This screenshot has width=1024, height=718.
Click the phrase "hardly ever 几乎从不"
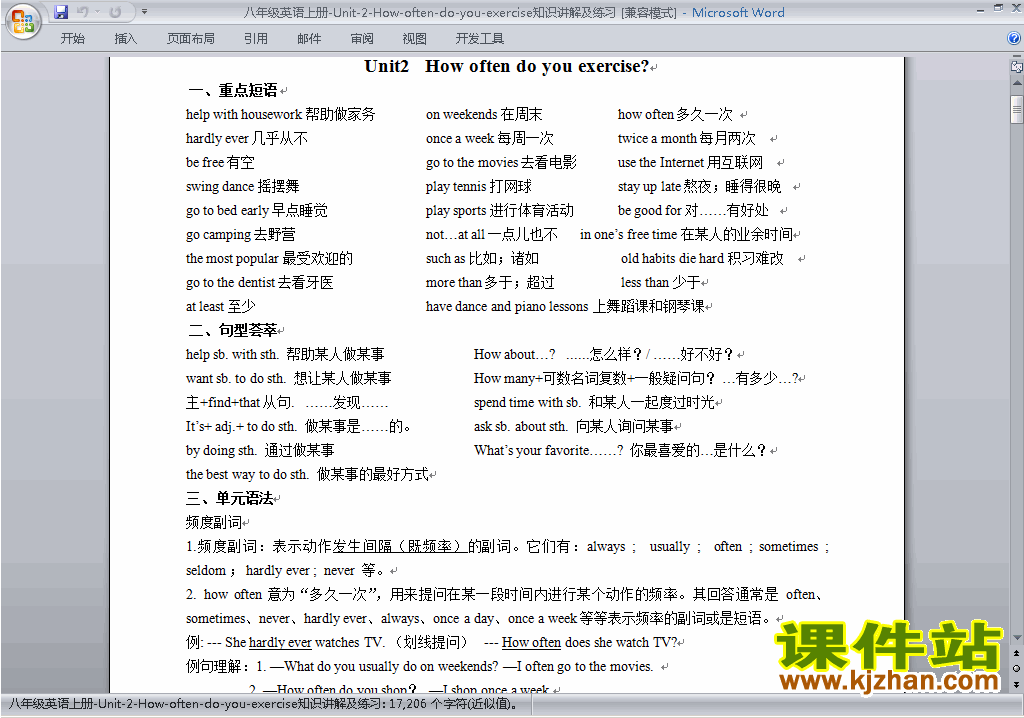click(x=247, y=139)
